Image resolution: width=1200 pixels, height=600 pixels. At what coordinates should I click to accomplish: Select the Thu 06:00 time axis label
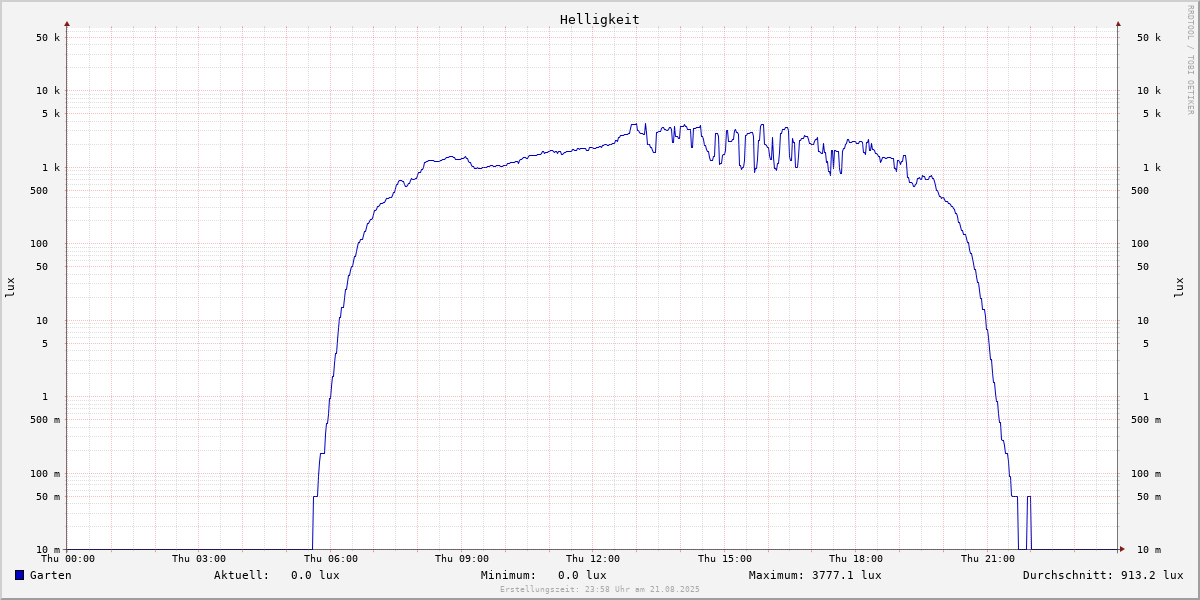coord(331,559)
